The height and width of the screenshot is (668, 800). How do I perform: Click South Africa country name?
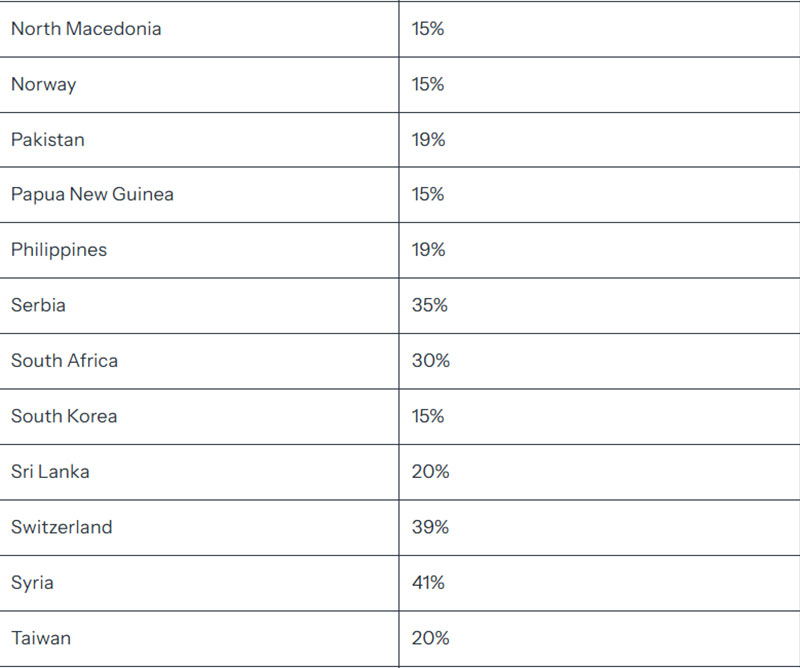click(x=65, y=361)
